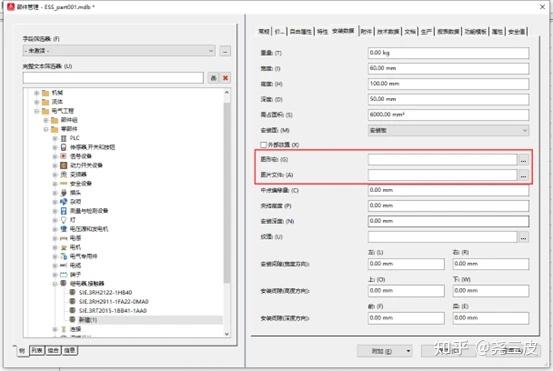Switch to the 列表 (List) bottom tab
Image resolution: width=553 pixels, height=371 pixels.
37,350
